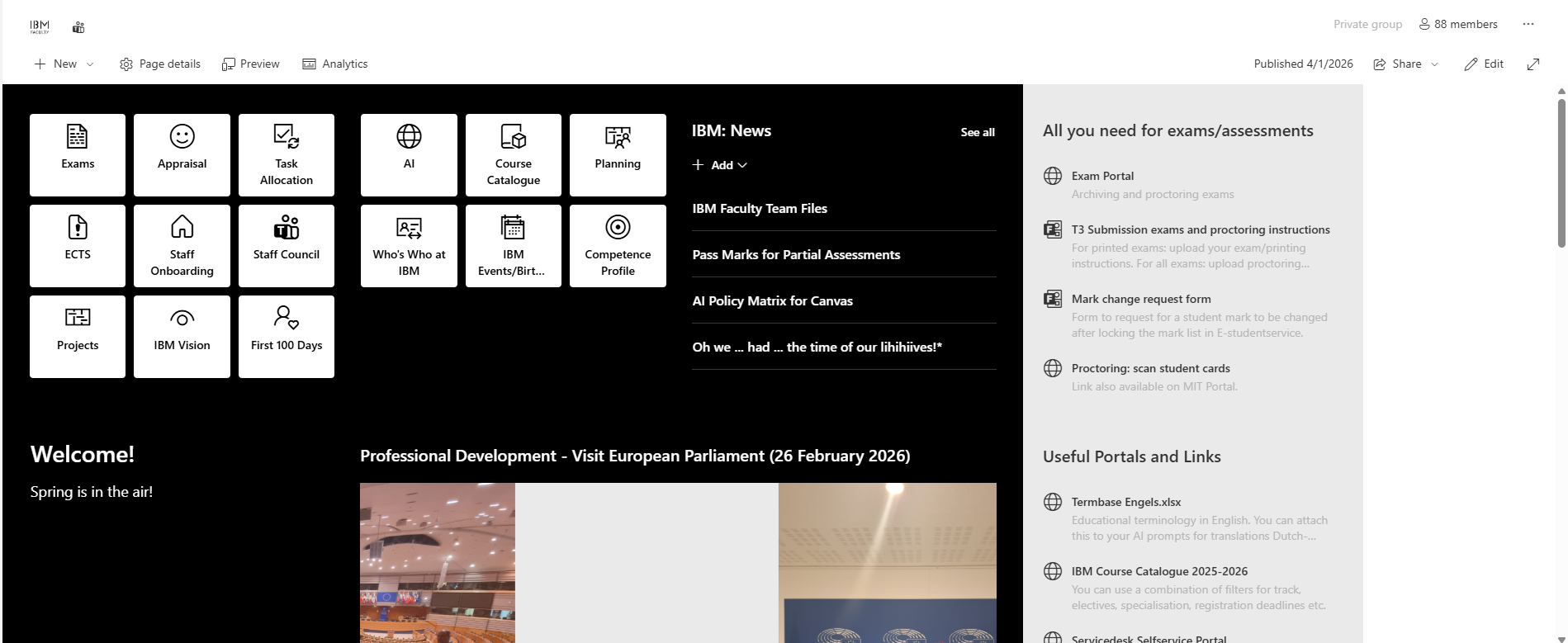Open the Staff Council tile
The image size is (1568, 643).
click(287, 246)
